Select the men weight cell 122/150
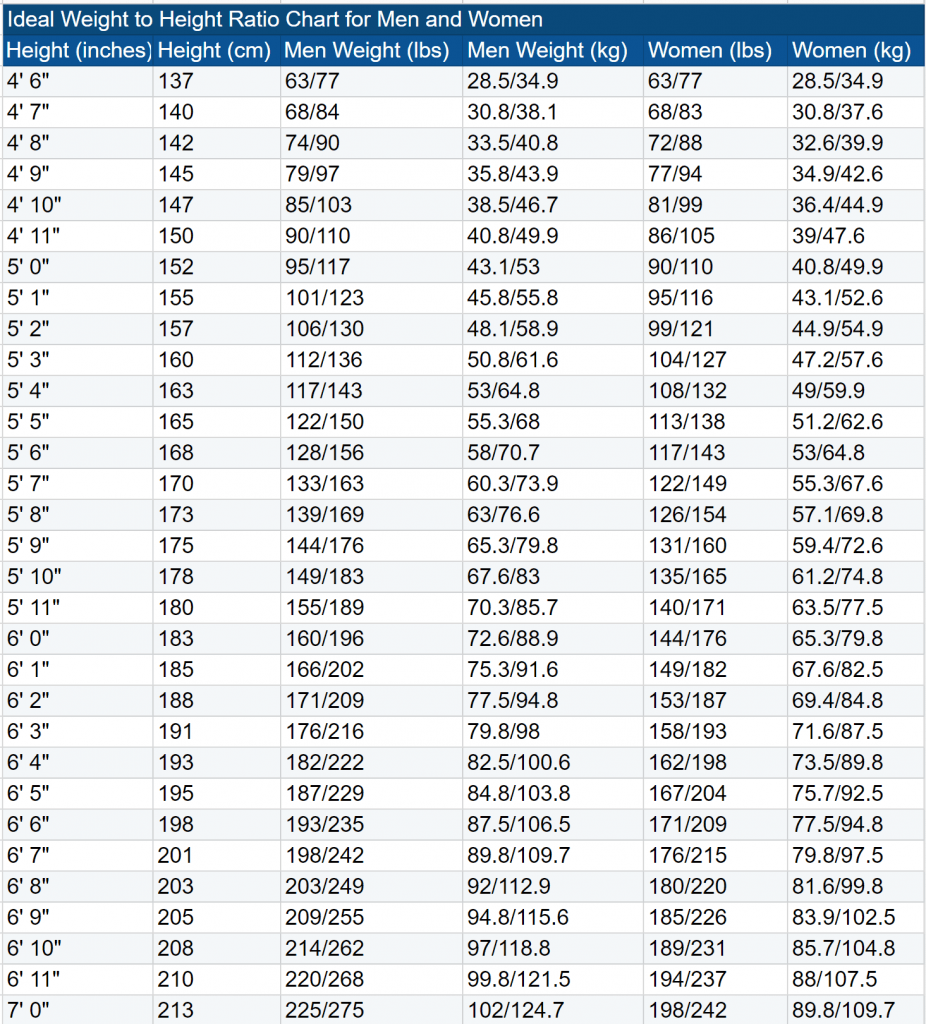This screenshot has height=1024, width=926. click(371, 421)
